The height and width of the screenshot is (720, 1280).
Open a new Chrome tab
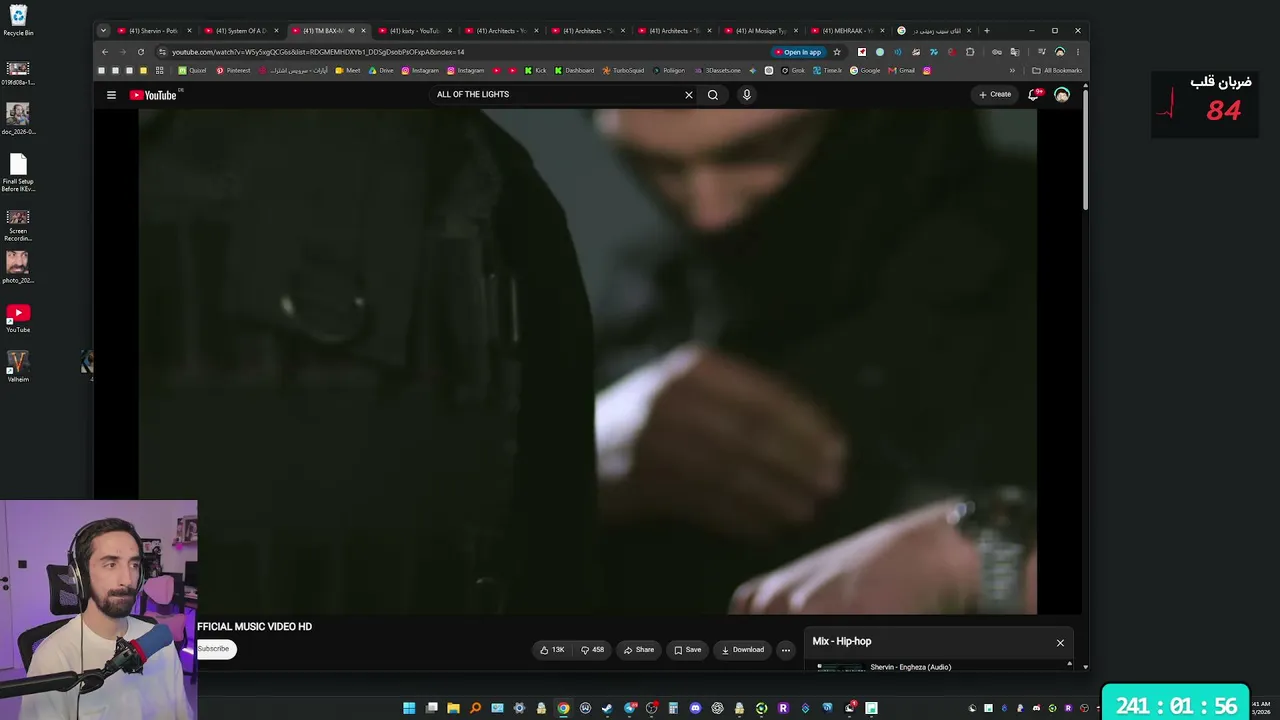(987, 31)
